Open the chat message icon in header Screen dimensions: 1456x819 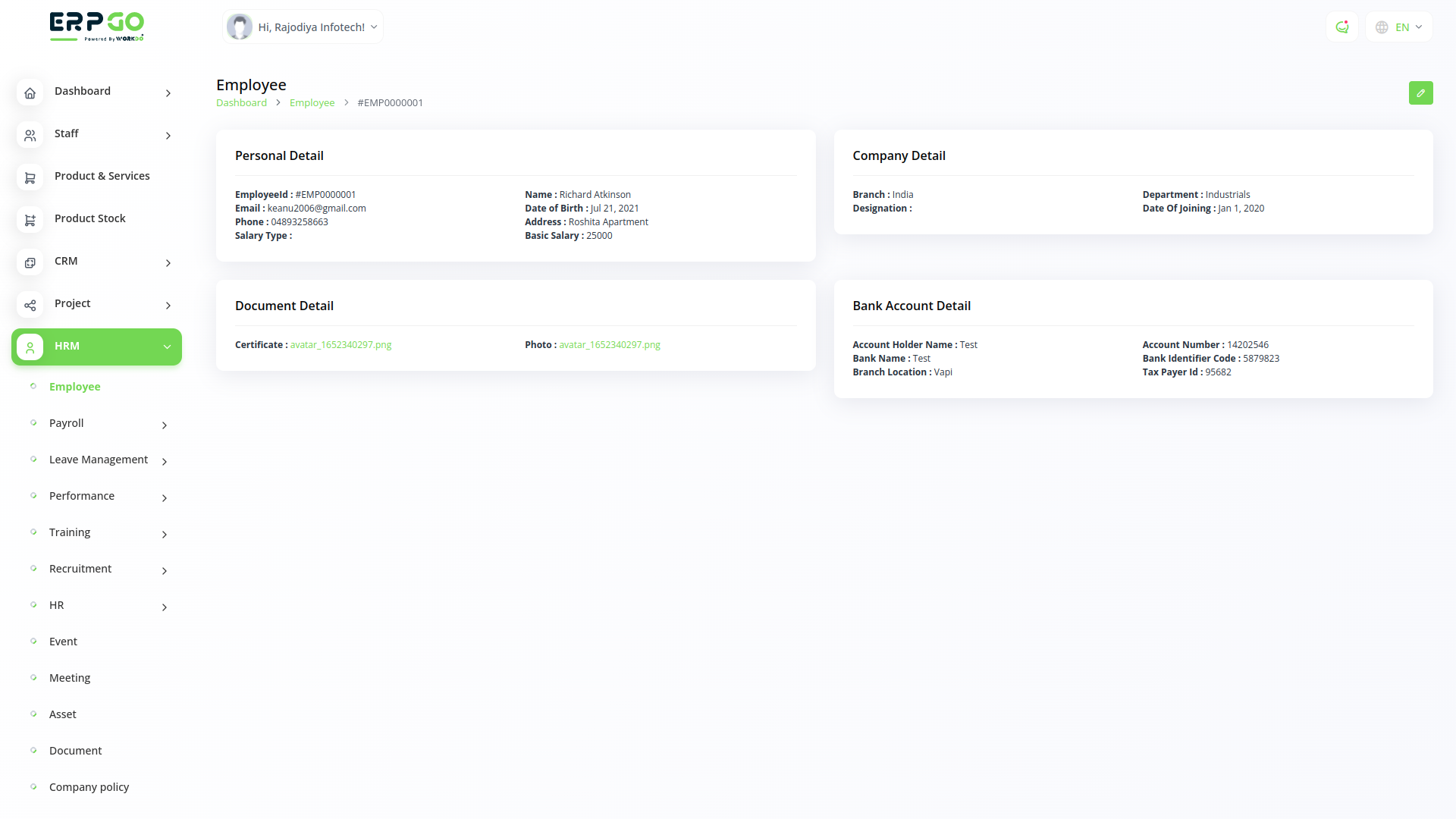(1341, 27)
